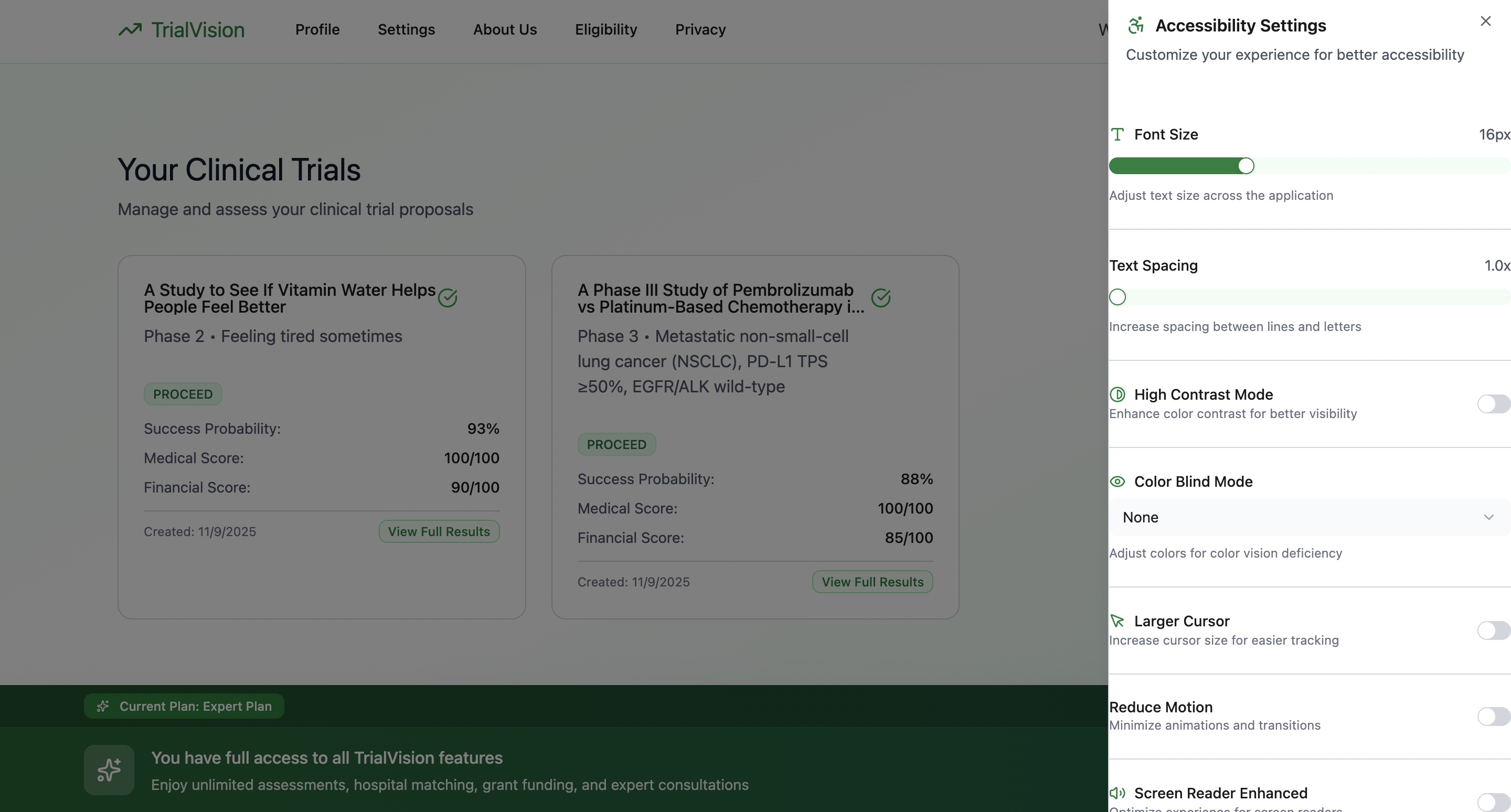Image resolution: width=1511 pixels, height=812 pixels.
Task: Click sparkle icon in Current Plan badge
Action: coord(103,707)
